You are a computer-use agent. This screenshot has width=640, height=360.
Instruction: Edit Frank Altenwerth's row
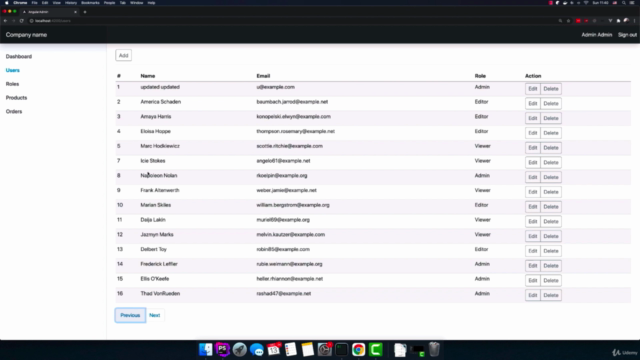533,192
